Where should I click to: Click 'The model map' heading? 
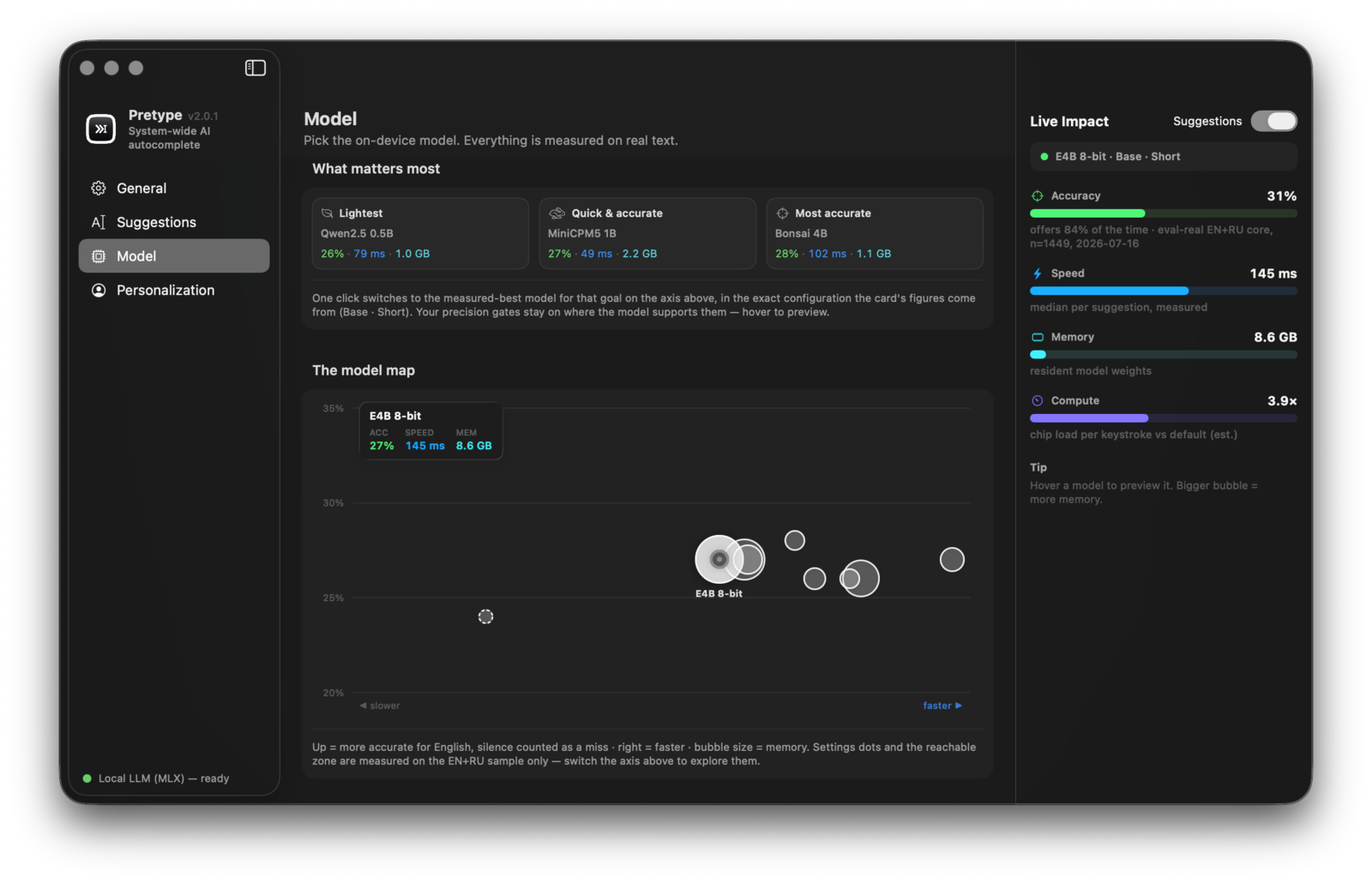tap(364, 370)
